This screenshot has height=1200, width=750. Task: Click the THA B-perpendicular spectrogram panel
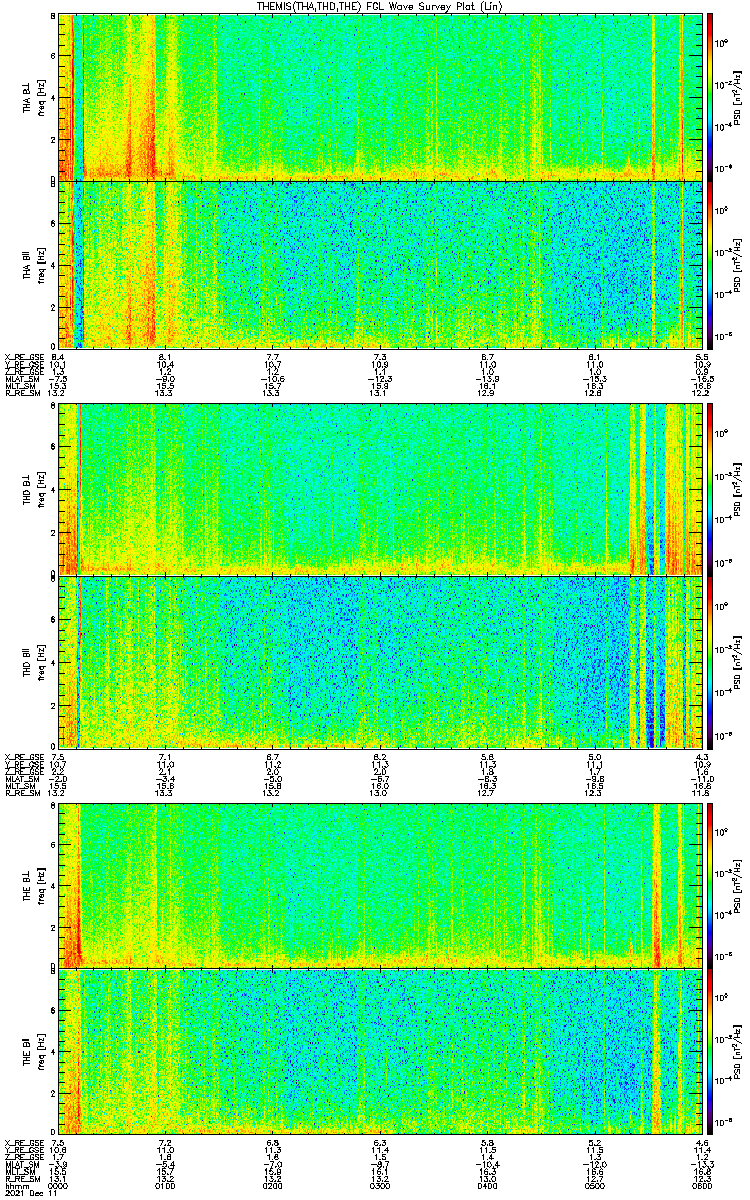point(381,97)
